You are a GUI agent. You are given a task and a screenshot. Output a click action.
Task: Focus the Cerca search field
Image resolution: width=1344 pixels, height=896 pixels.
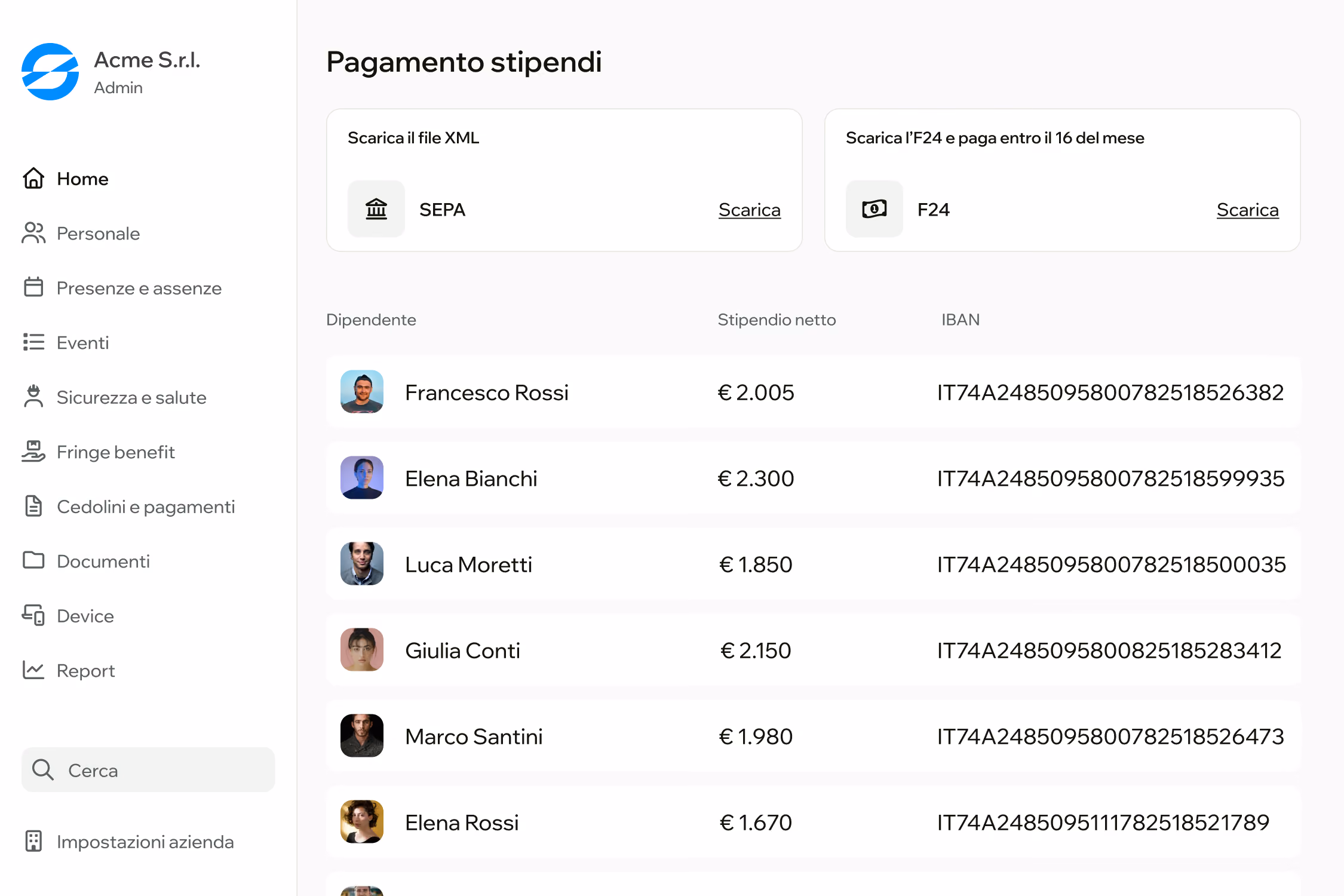(148, 770)
